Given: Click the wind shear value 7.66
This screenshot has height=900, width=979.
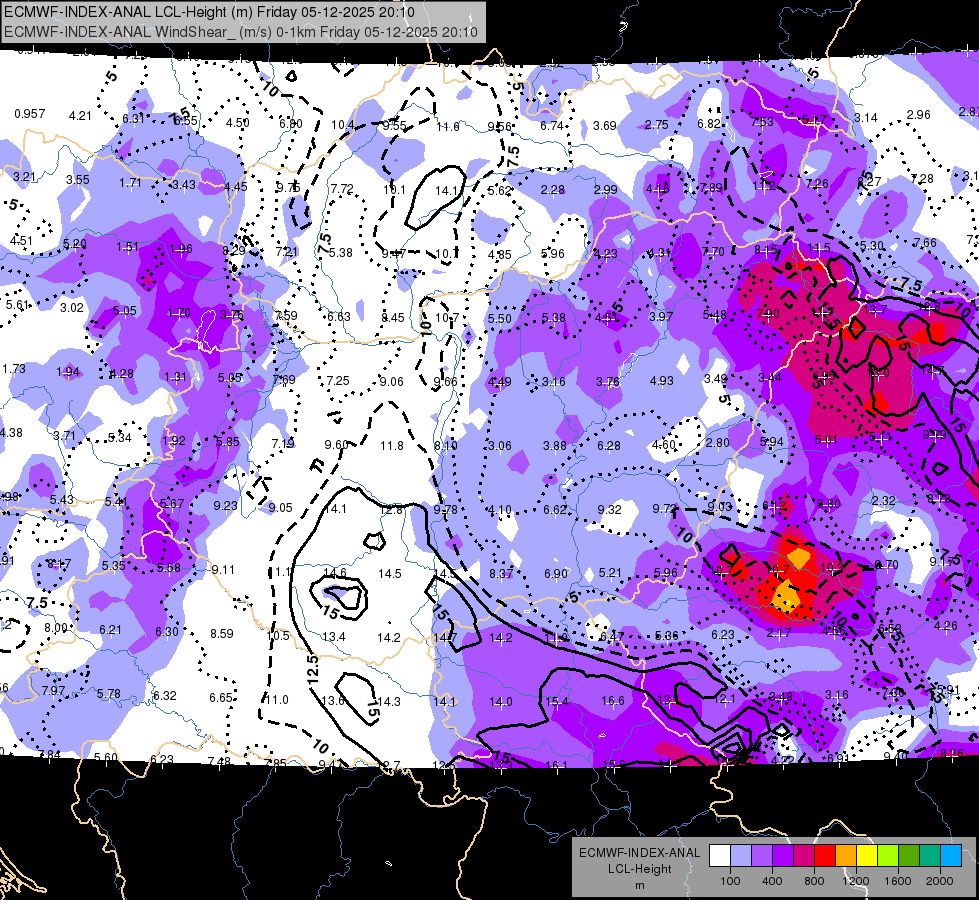Looking at the screenshot, I should tap(925, 243).
